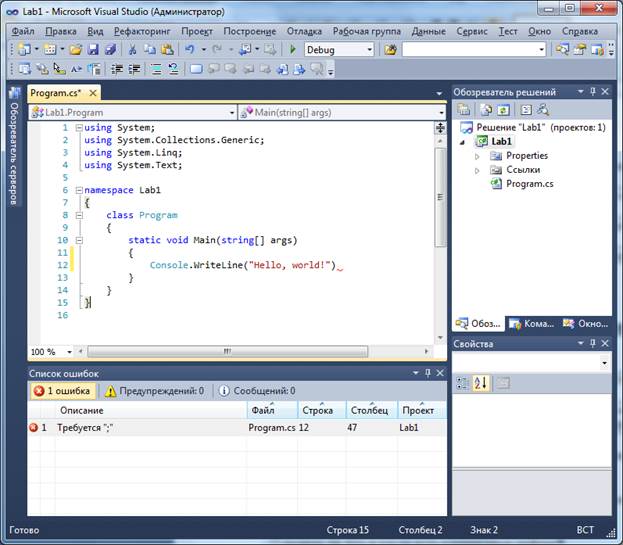Viewport: 623px width, 545px height.
Task: Toggle auto-hide pin on Solution Explorer panel
Action: [x=593, y=92]
